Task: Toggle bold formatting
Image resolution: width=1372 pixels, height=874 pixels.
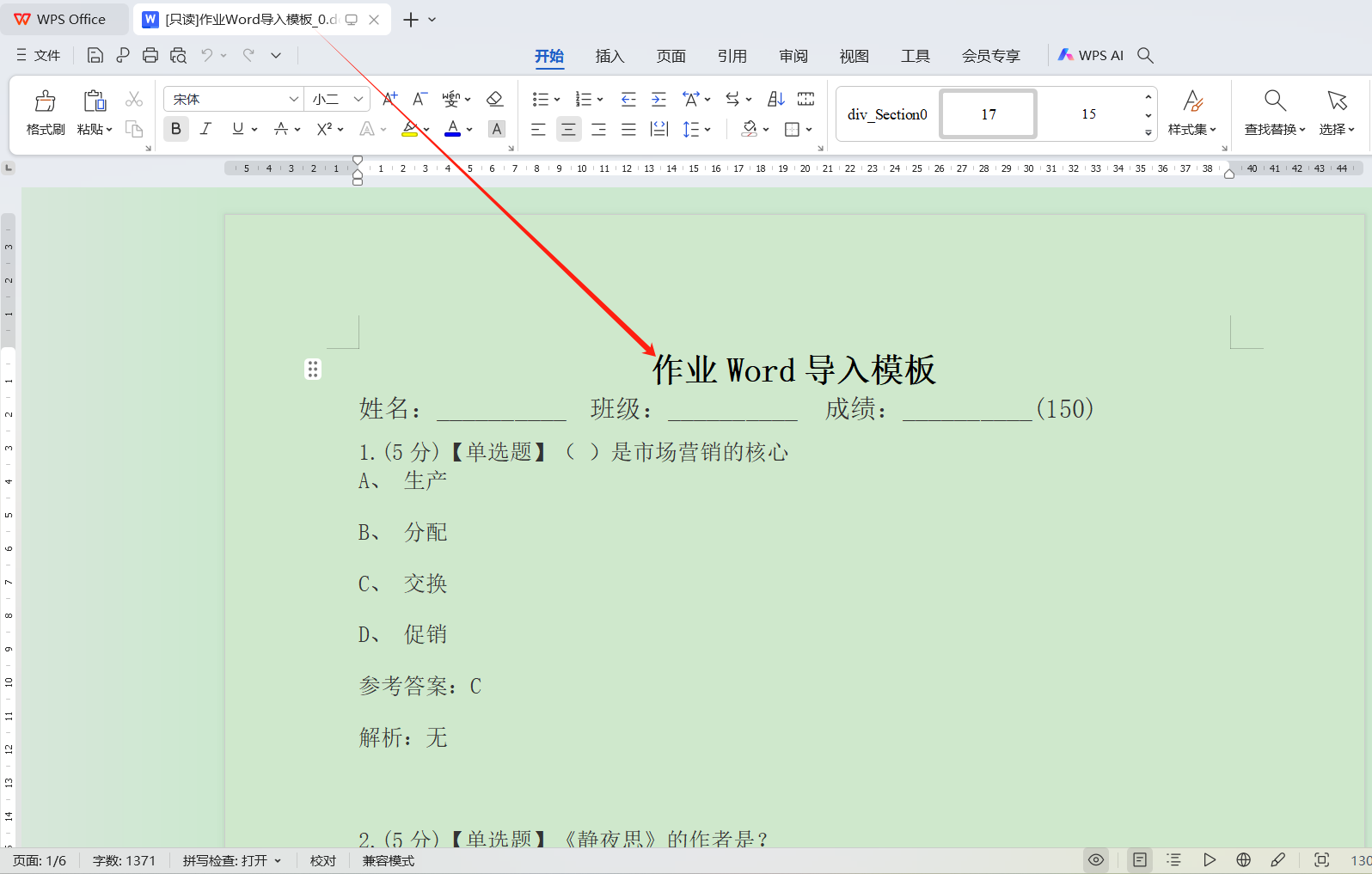Action: point(176,129)
